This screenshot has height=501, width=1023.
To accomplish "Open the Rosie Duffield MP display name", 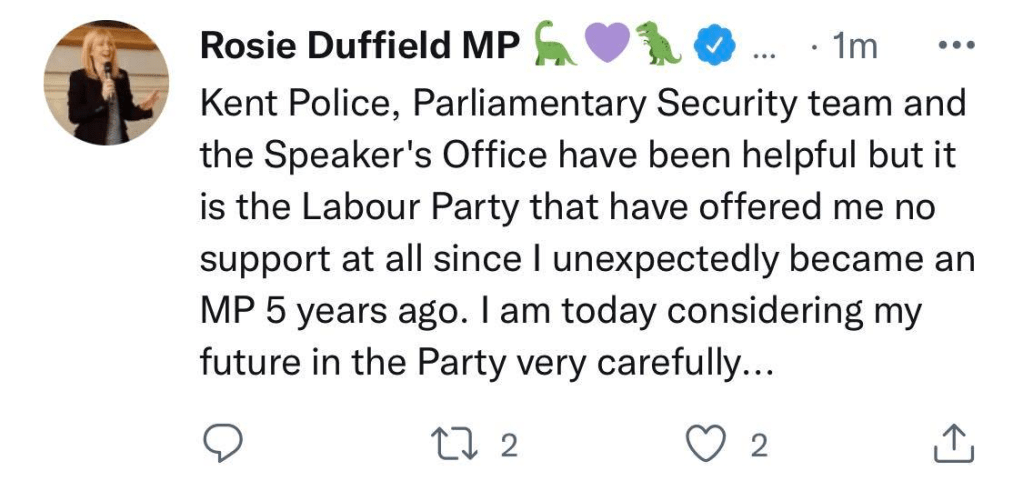I will click(x=360, y=46).
